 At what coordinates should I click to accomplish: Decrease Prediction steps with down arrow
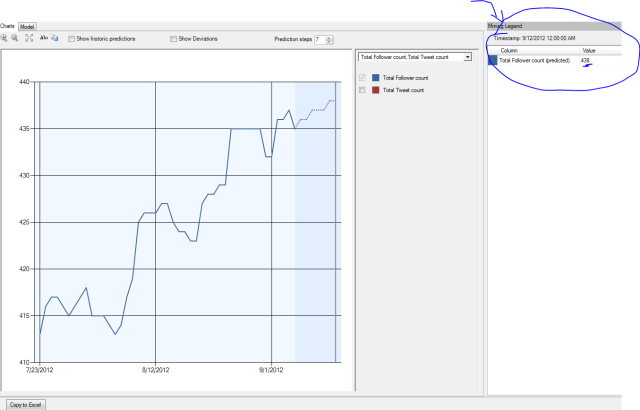pos(329,42)
